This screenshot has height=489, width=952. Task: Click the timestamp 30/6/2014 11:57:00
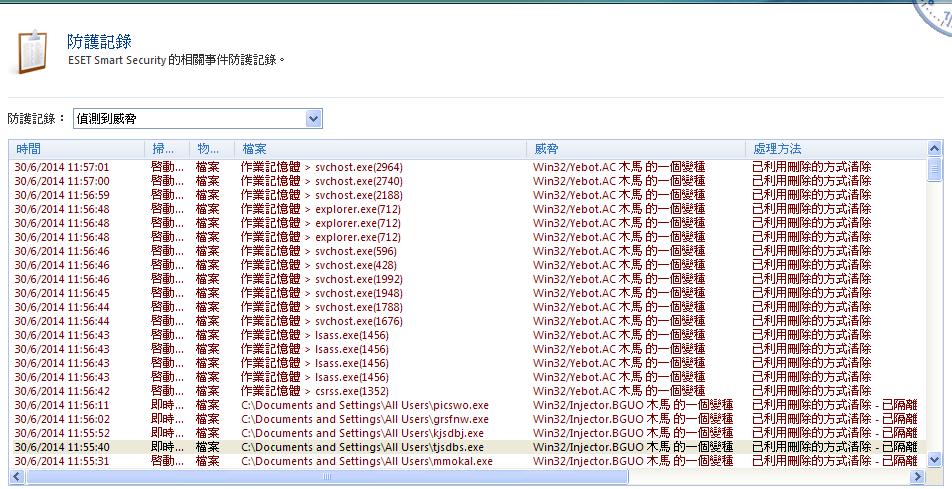[62, 181]
